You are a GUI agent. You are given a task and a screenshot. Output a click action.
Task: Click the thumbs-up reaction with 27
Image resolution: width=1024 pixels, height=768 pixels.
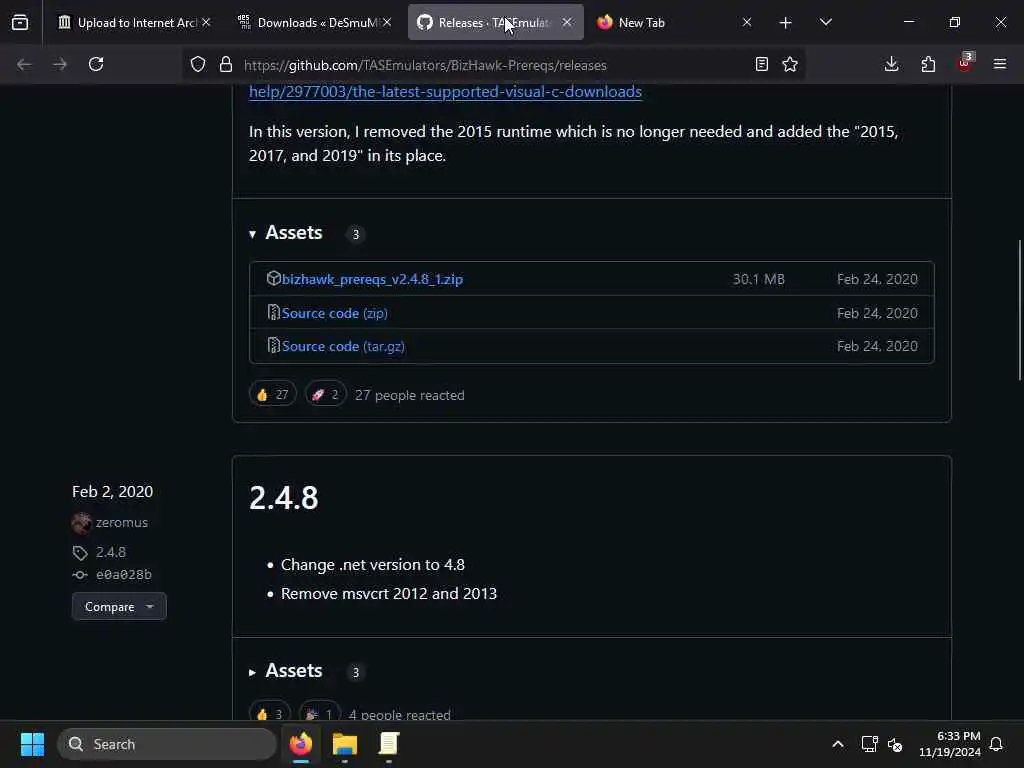coord(272,394)
